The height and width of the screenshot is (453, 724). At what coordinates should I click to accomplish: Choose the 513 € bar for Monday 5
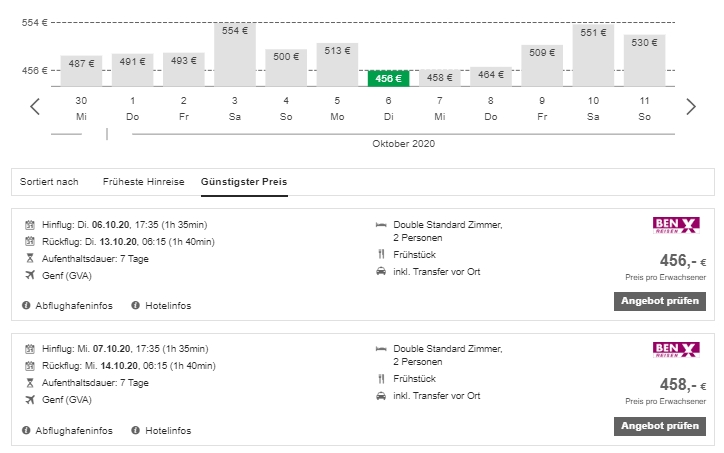(338, 64)
